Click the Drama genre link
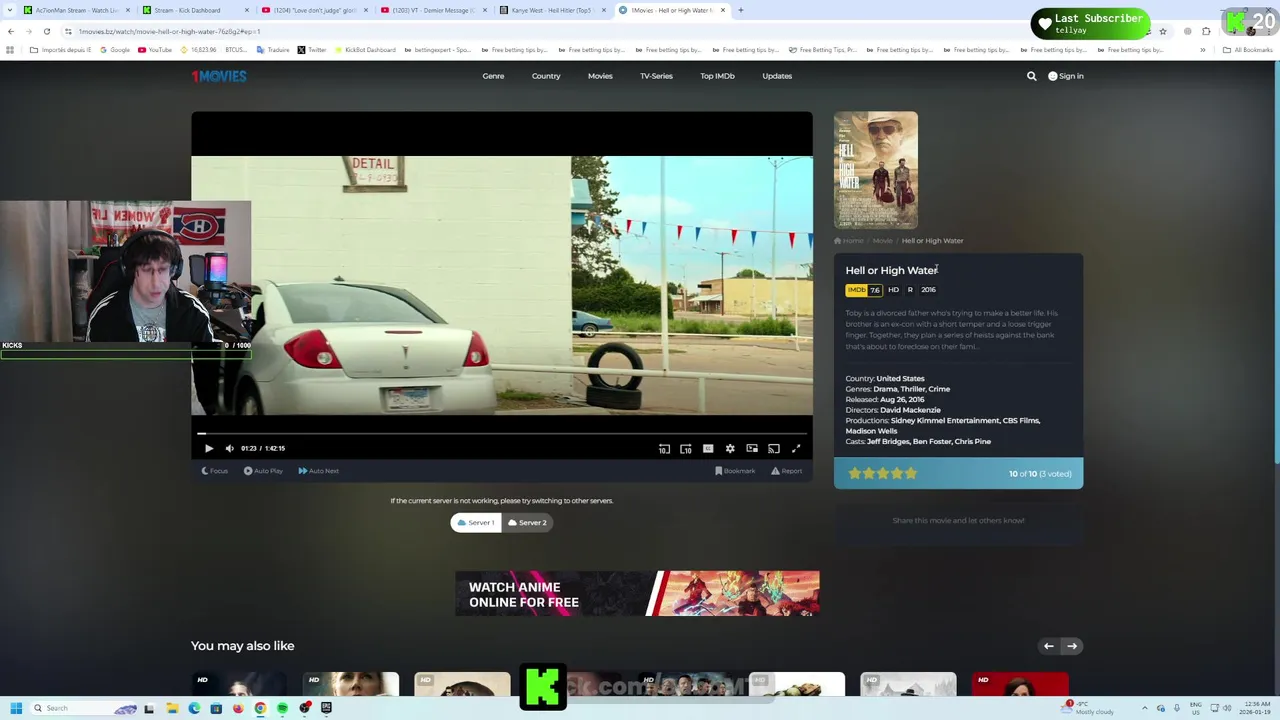This screenshot has height=720, width=1280. [x=885, y=389]
